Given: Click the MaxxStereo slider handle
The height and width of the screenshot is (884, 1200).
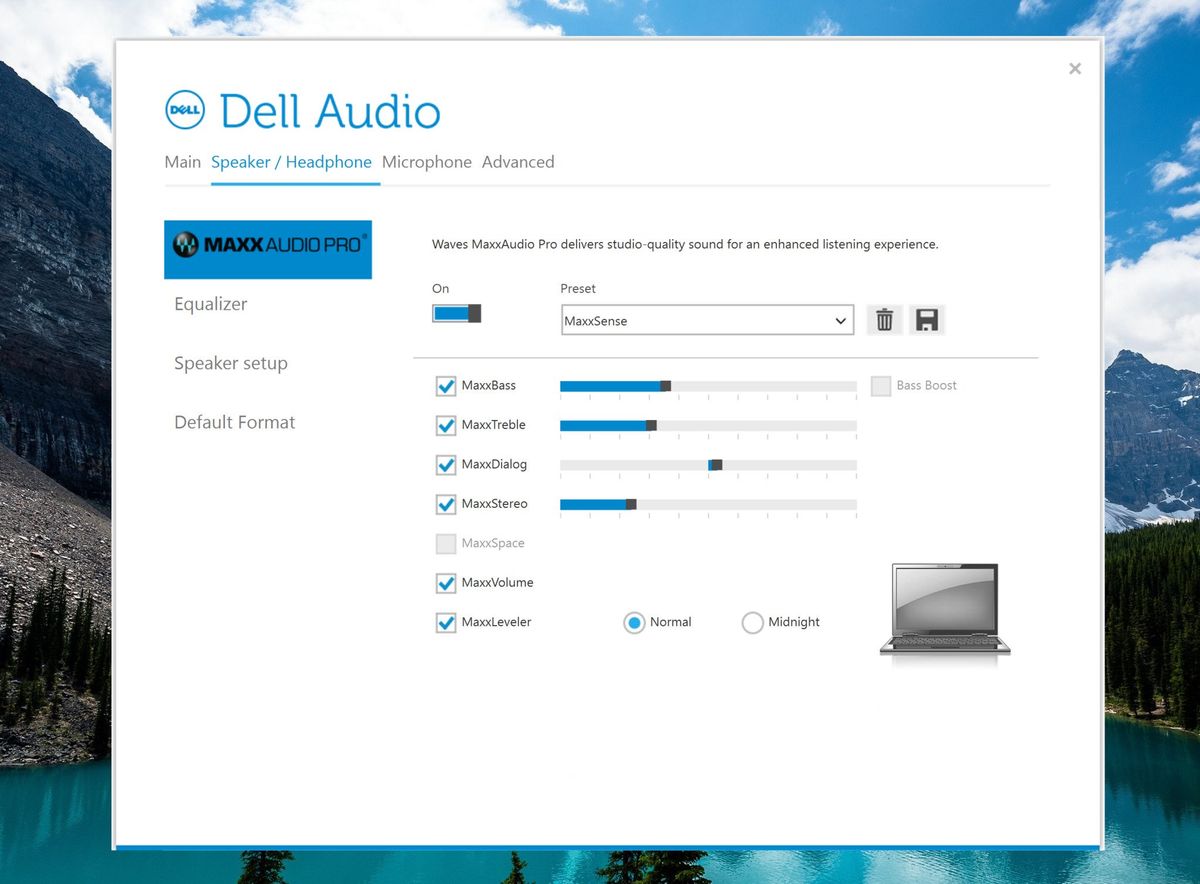Looking at the screenshot, I should coord(631,504).
